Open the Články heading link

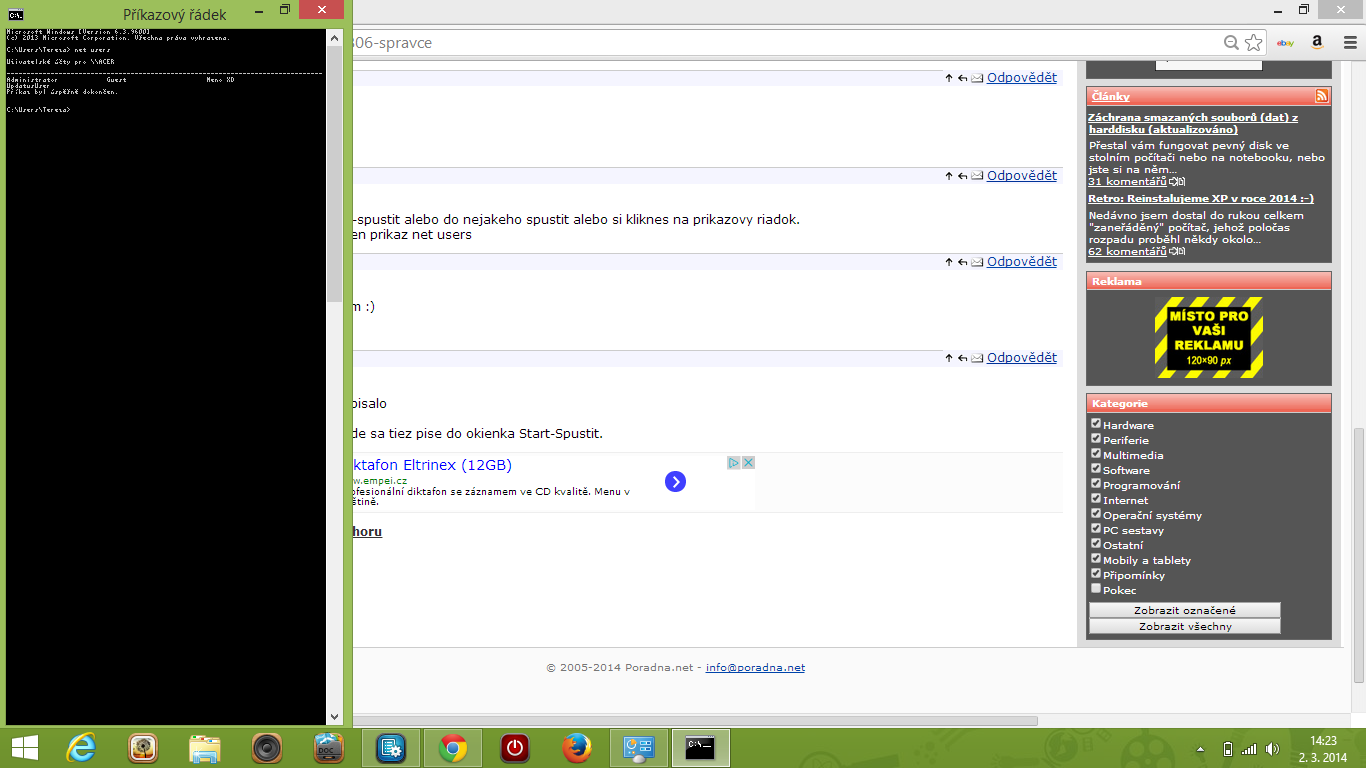coord(1111,96)
